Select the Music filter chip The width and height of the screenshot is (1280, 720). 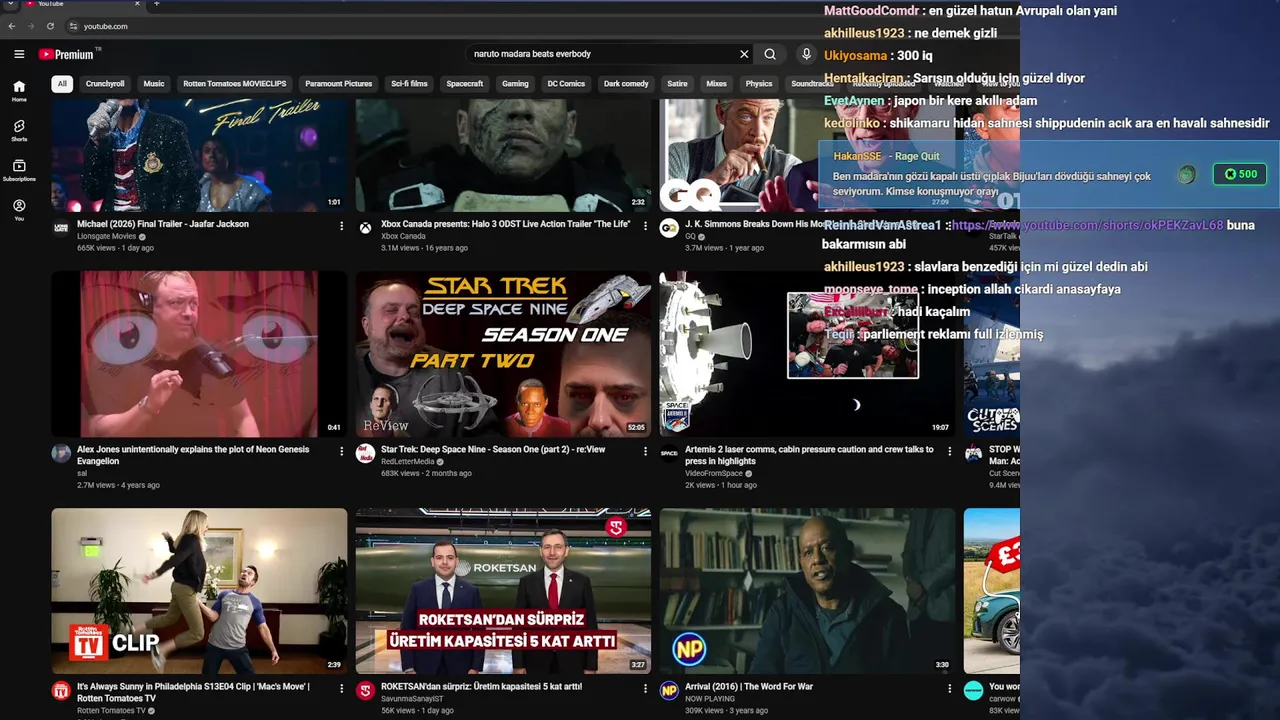point(154,84)
